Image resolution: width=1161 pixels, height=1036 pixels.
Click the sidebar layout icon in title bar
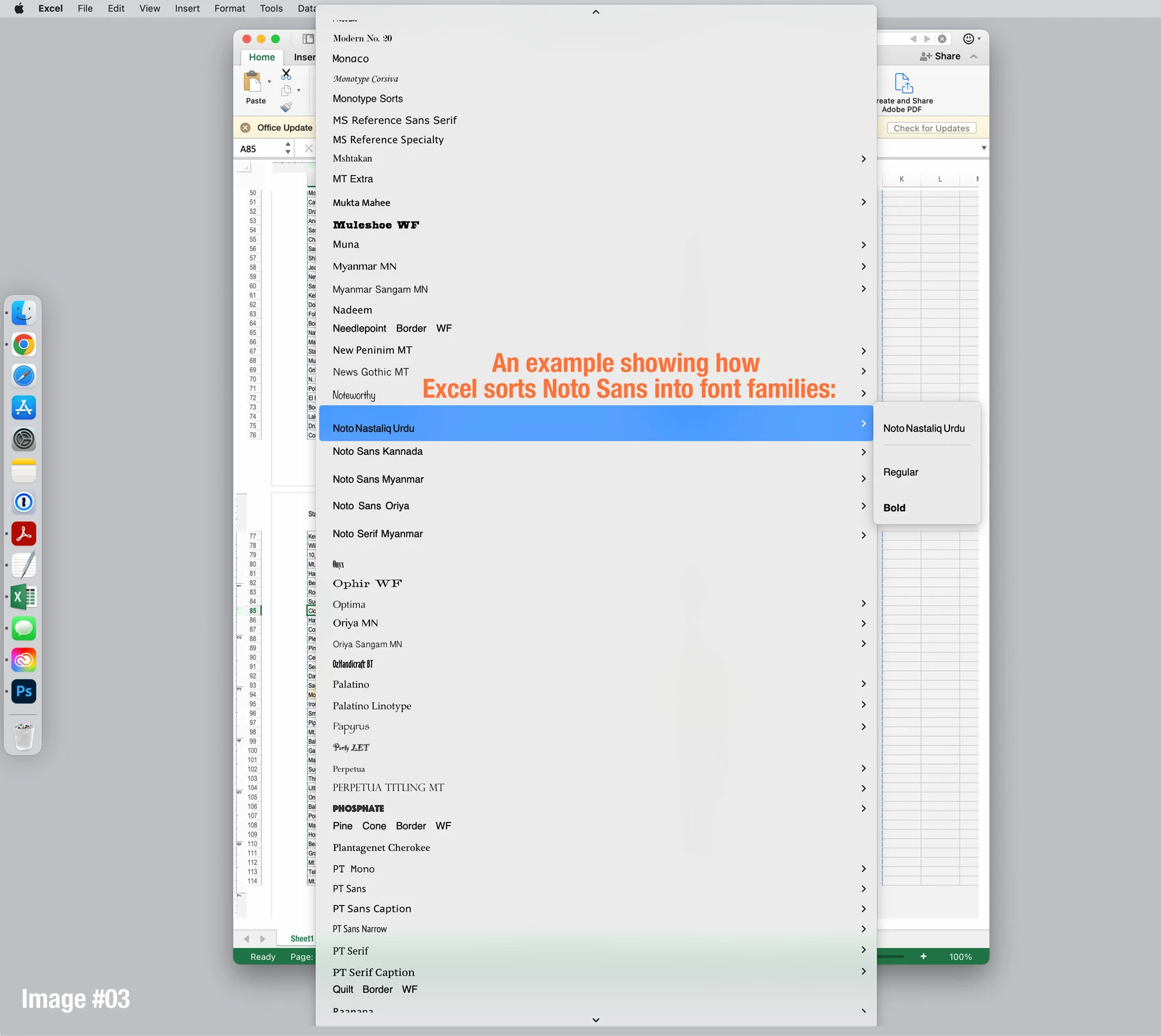point(308,39)
